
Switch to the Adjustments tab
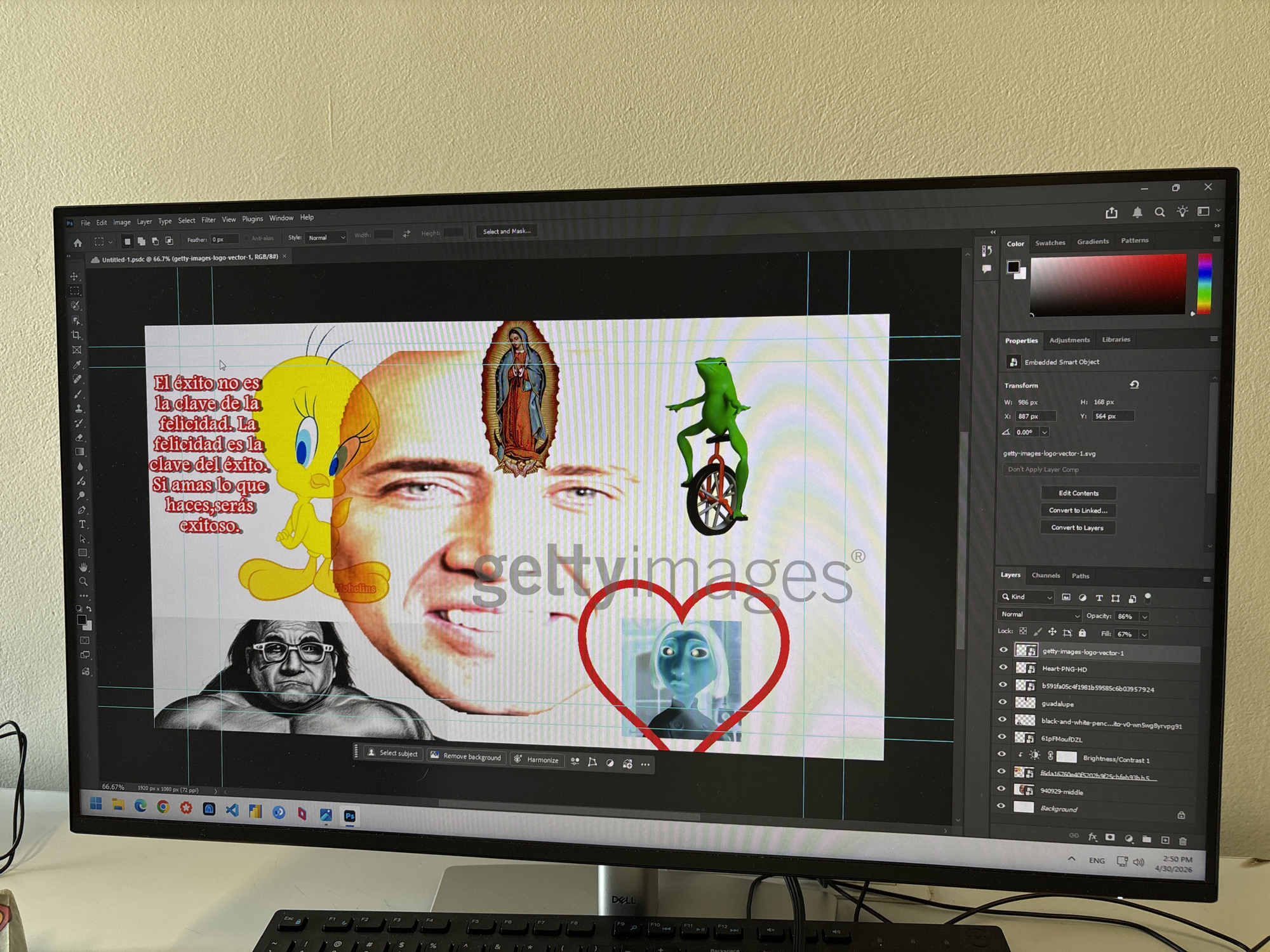[1069, 340]
